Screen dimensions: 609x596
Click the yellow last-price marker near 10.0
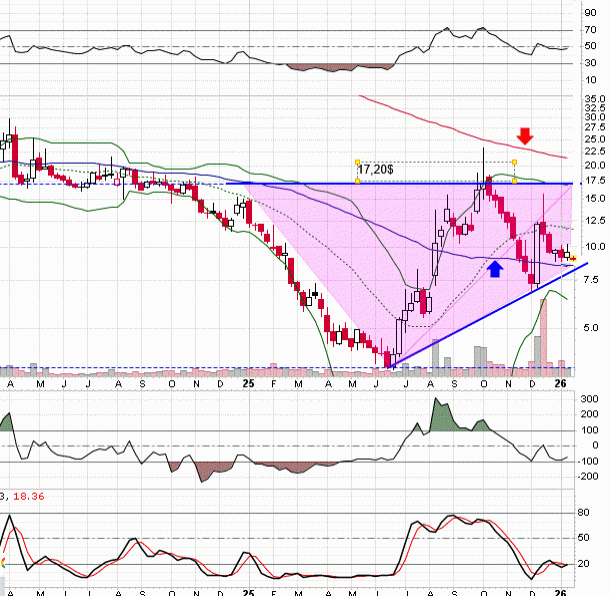[x=573, y=258]
